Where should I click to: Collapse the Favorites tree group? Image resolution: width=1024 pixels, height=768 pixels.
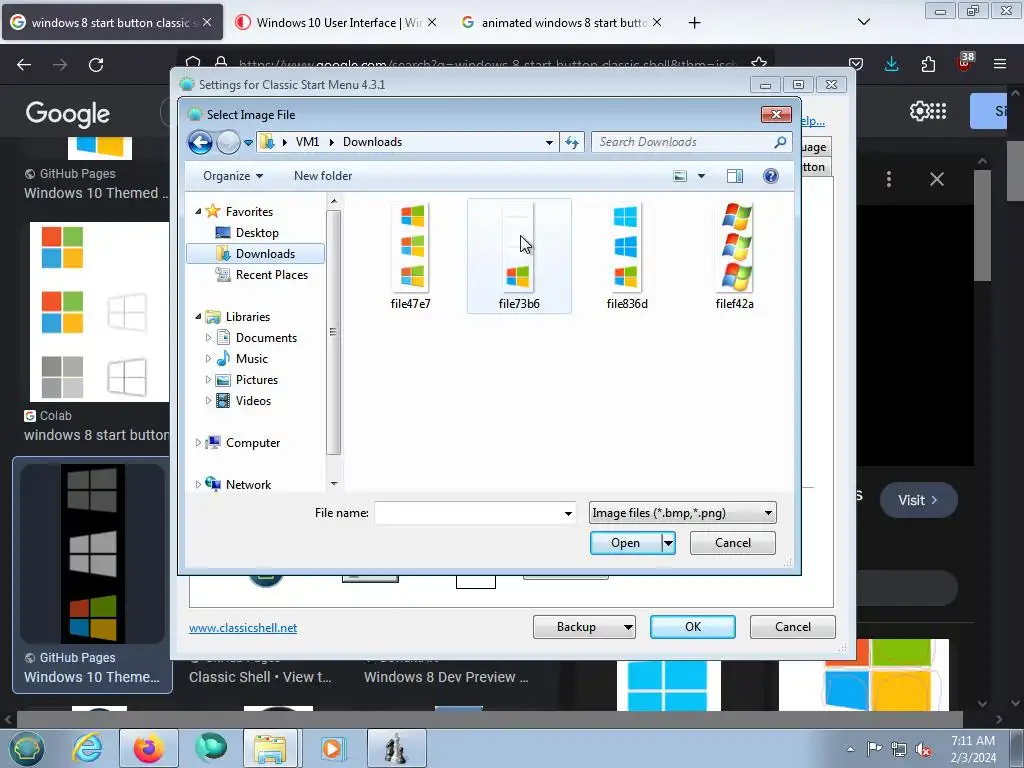point(199,211)
